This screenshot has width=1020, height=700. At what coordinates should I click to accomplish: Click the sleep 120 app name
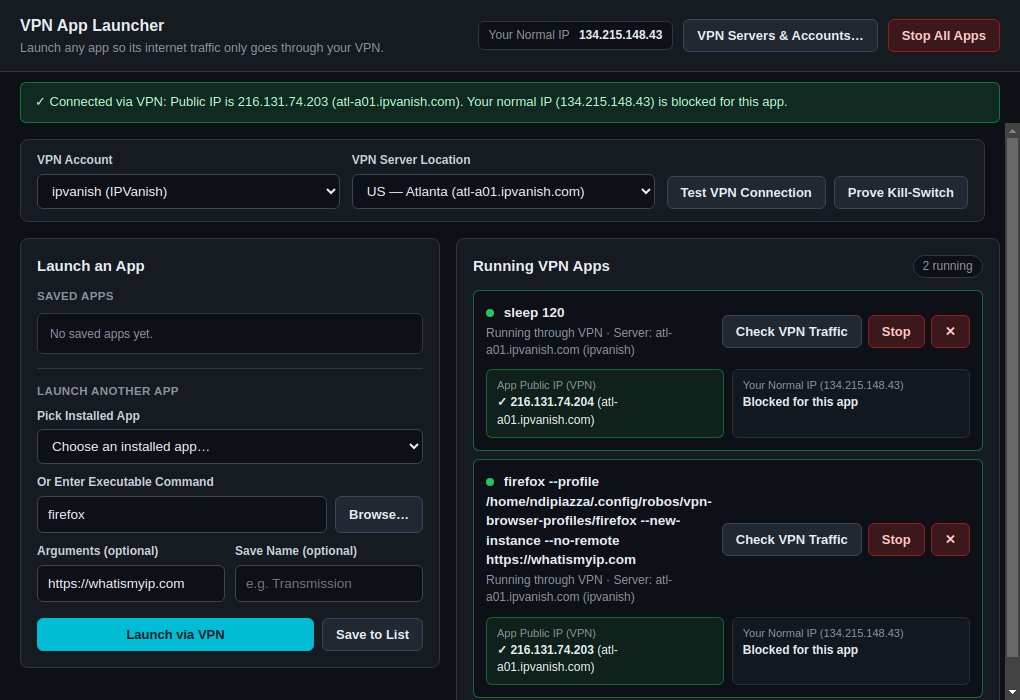(x=533, y=313)
